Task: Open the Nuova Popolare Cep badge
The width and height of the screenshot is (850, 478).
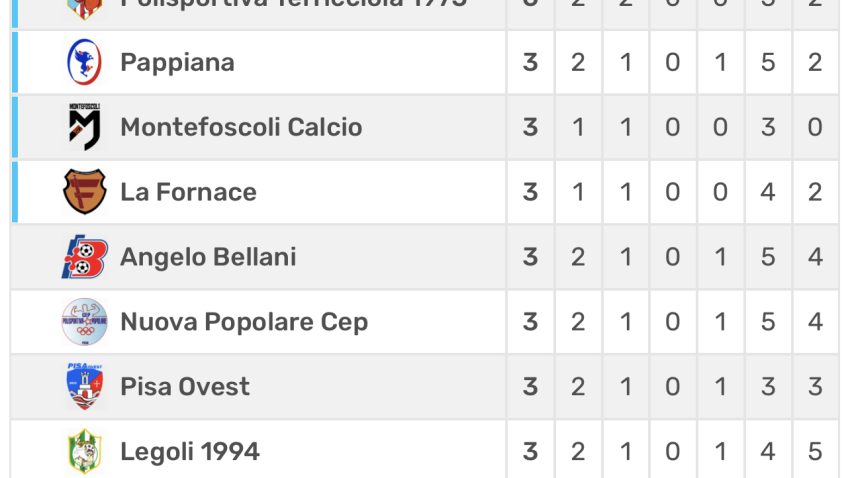Action: pos(85,322)
